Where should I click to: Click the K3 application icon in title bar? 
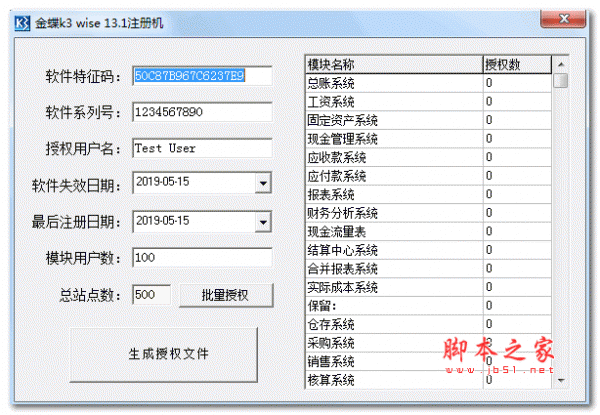tap(22, 23)
